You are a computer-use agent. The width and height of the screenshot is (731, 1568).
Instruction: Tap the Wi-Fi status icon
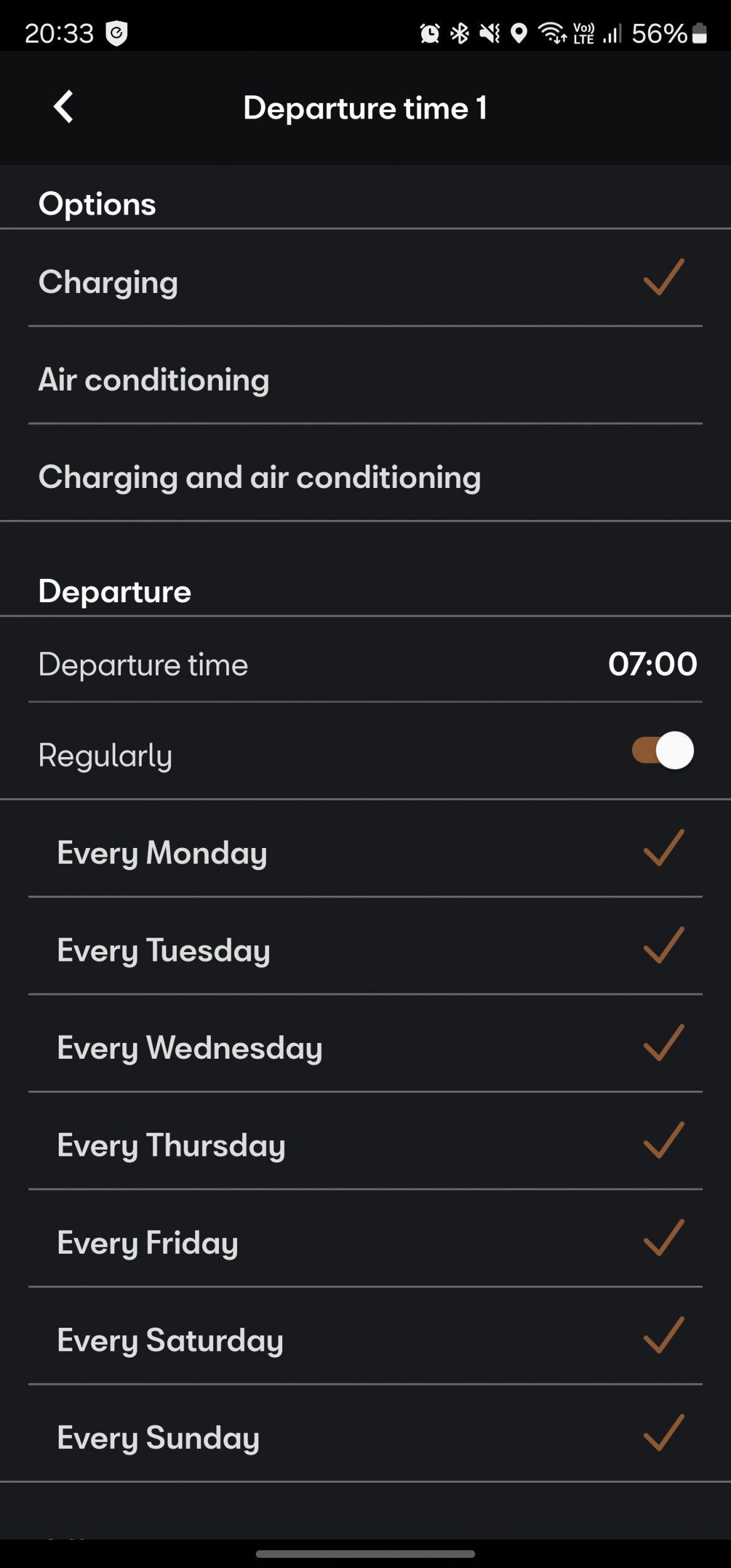(x=552, y=33)
